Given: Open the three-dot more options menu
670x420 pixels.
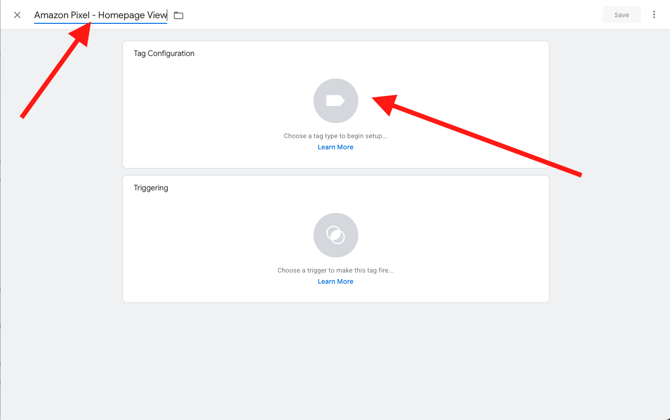Looking at the screenshot, I should [x=654, y=15].
